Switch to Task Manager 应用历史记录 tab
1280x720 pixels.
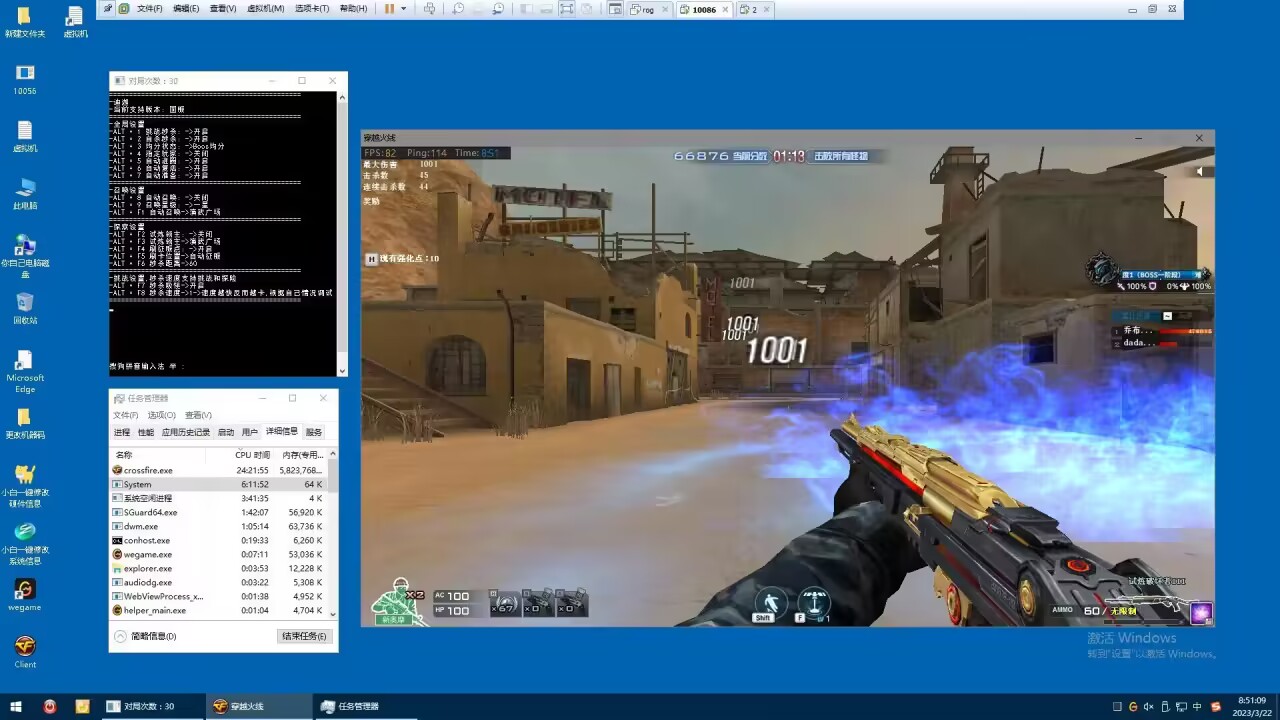click(x=186, y=432)
